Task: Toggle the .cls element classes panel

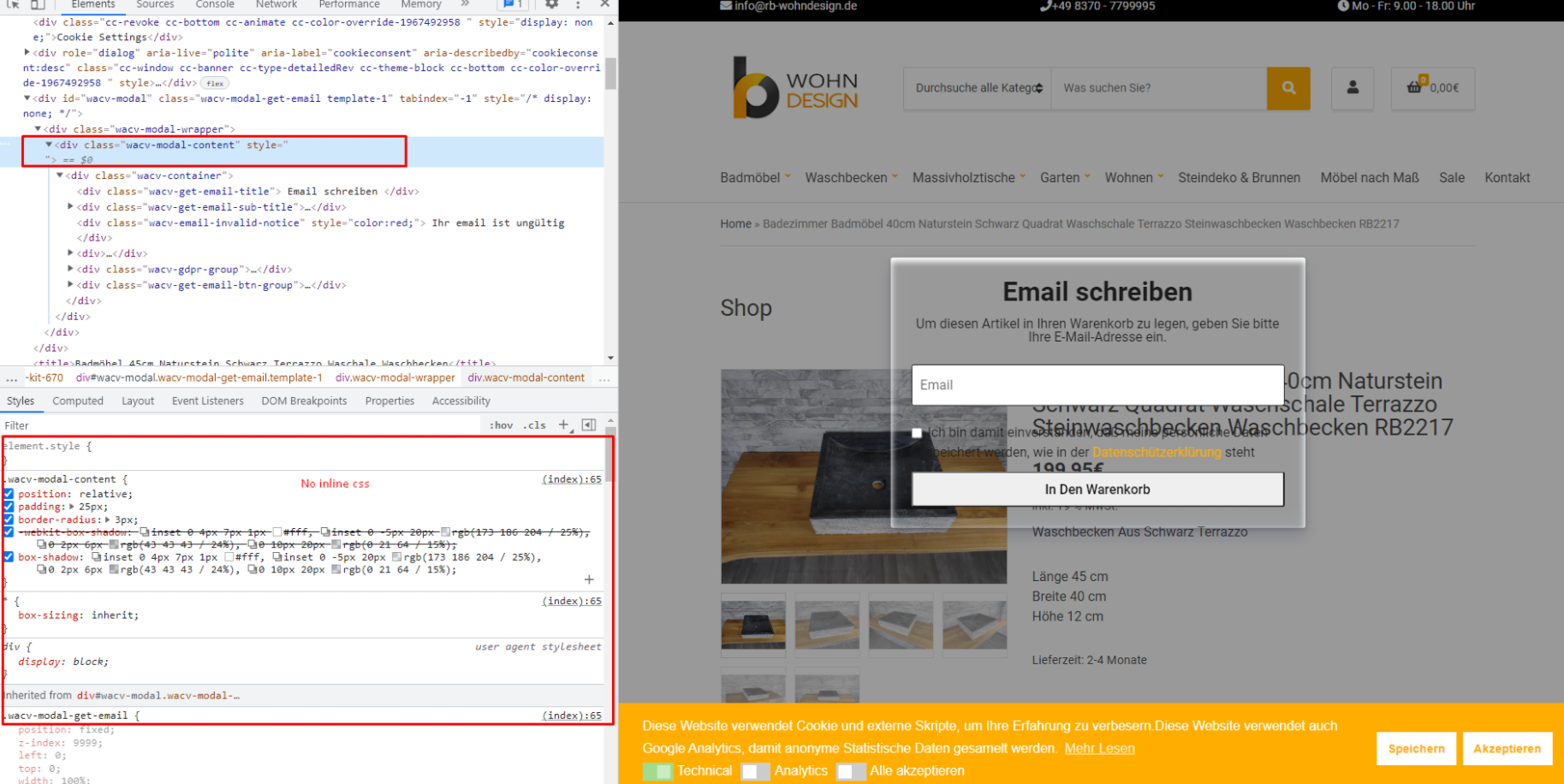Action: [x=536, y=425]
